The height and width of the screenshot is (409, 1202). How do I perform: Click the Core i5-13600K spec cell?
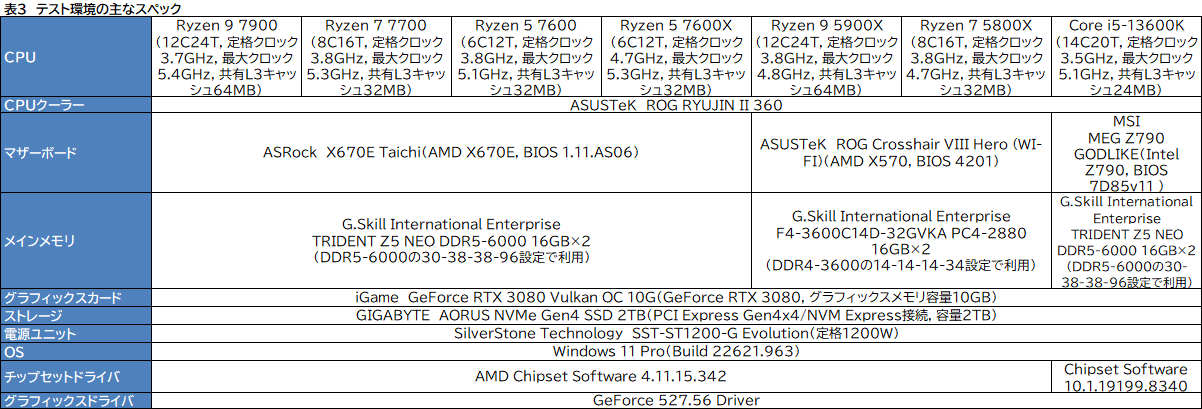pos(1126,57)
